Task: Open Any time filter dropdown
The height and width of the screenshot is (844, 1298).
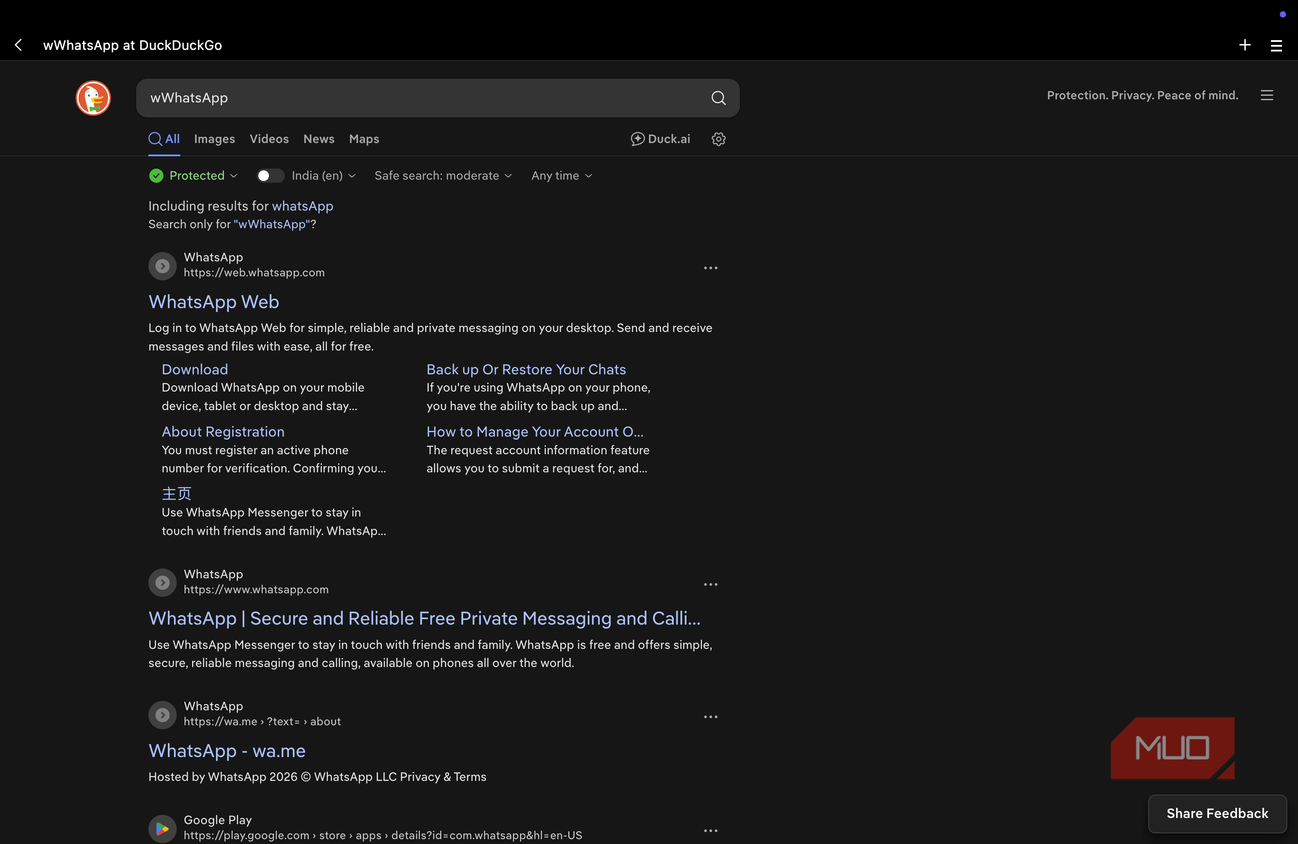Action: (x=562, y=176)
